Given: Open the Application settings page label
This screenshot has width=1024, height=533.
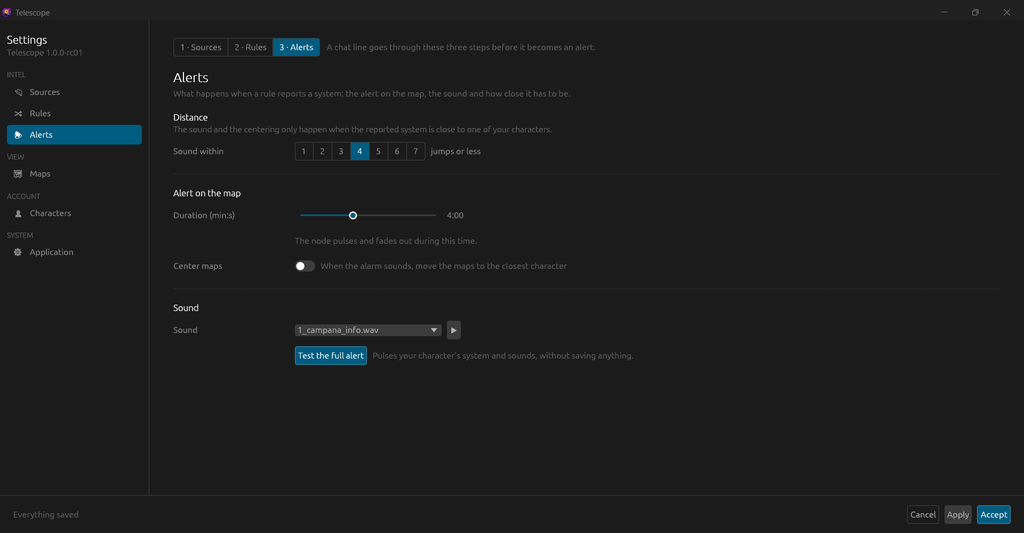Looking at the screenshot, I should (52, 252).
